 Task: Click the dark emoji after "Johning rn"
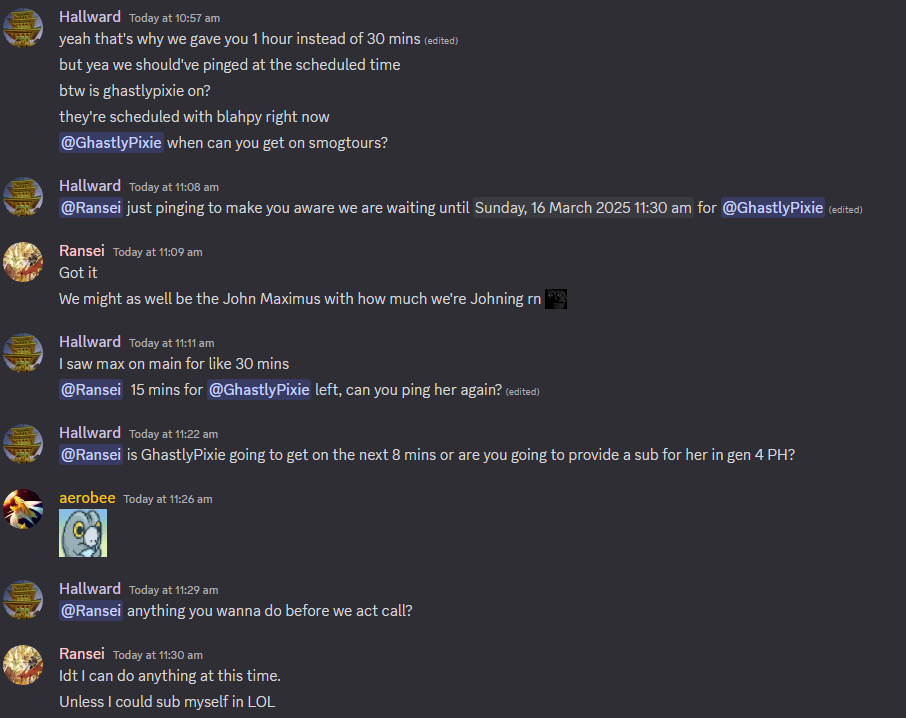[556, 299]
